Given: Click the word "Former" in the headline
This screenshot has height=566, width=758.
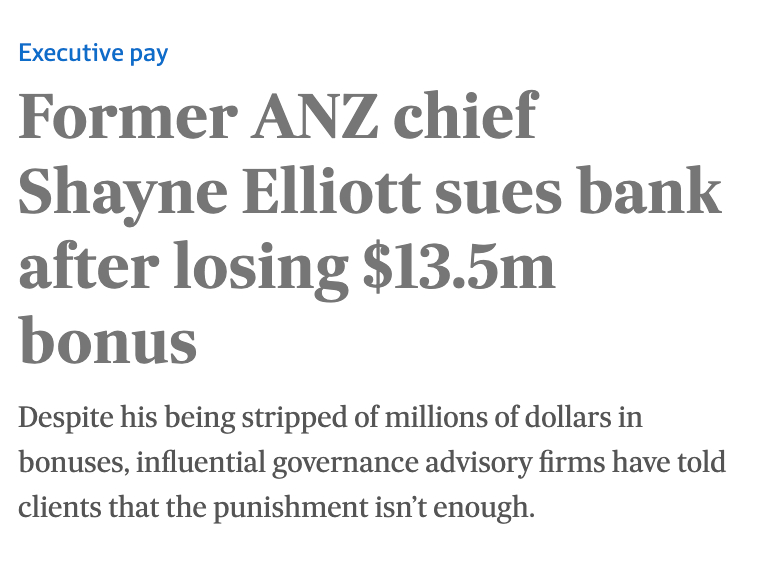Looking at the screenshot, I should pyautogui.click(x=124, y=119).
